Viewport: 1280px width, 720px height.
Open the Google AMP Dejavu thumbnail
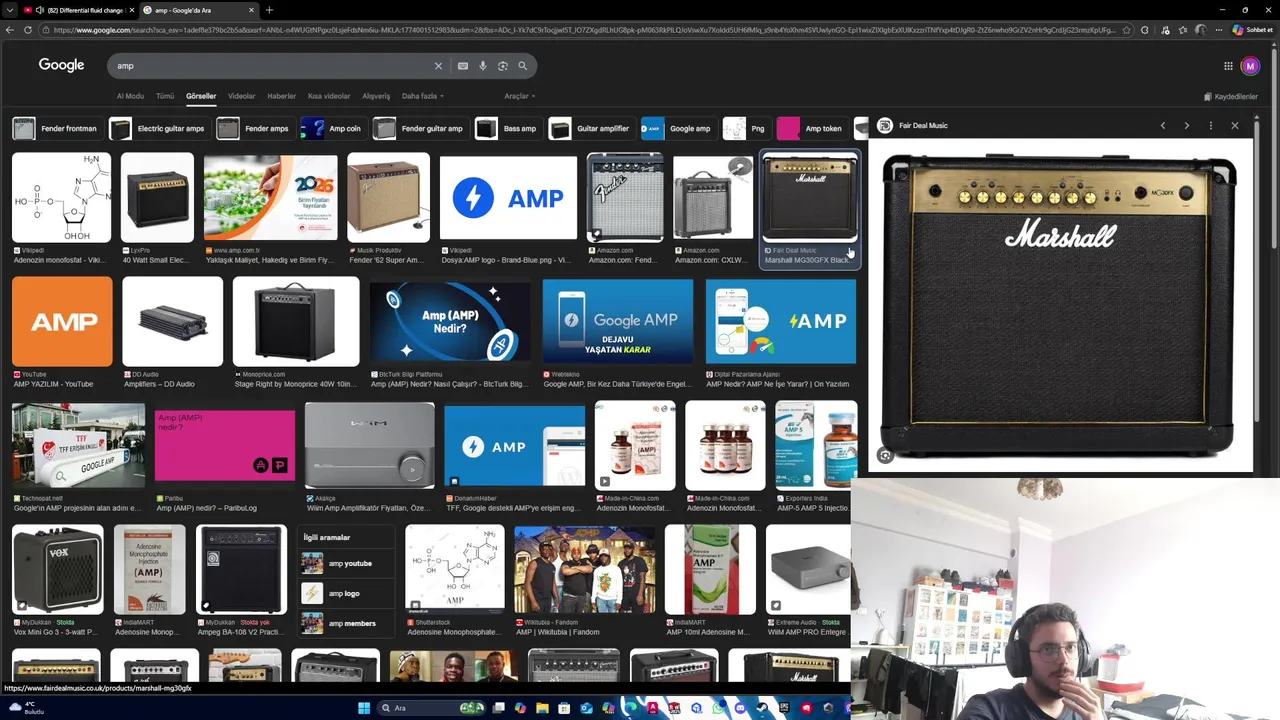(x=618, y=322)
